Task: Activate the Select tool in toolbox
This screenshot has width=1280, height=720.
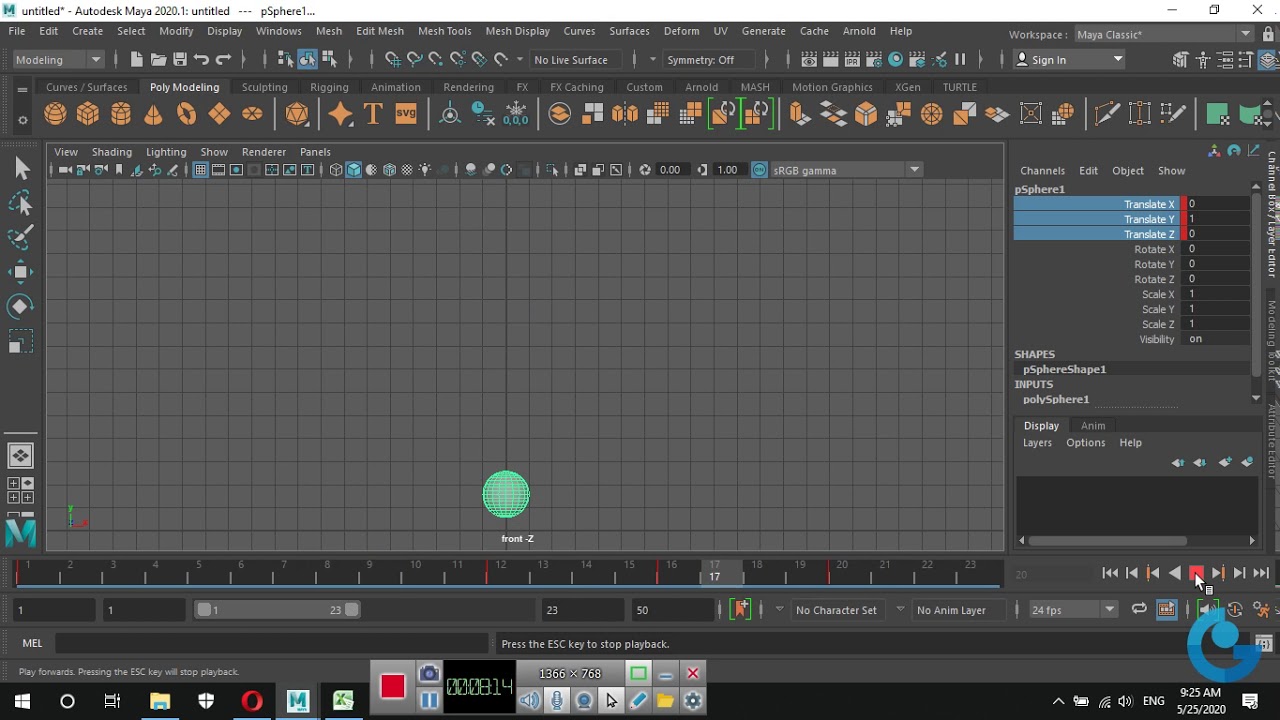Action: [x=21, y=168]
